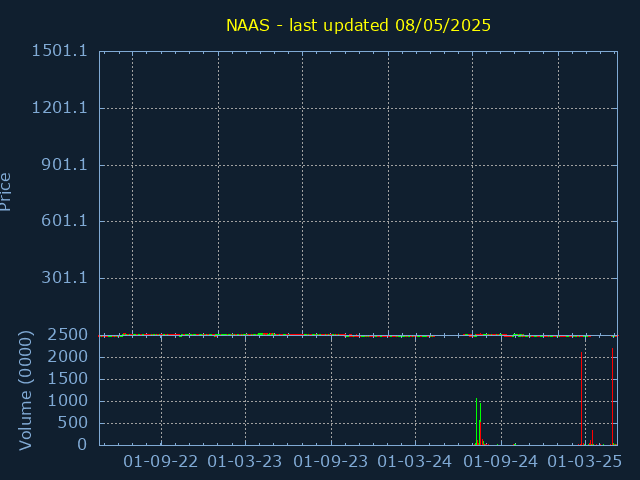The width and height of the screenshot is (640, 480).
Task: Click the chart title NAAS last updated 08/05/2025
Action: 358,25
